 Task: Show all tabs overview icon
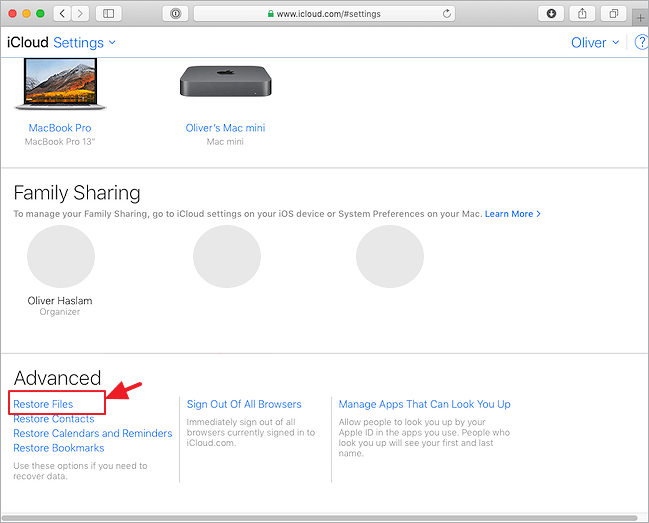[x=613, y=13]
